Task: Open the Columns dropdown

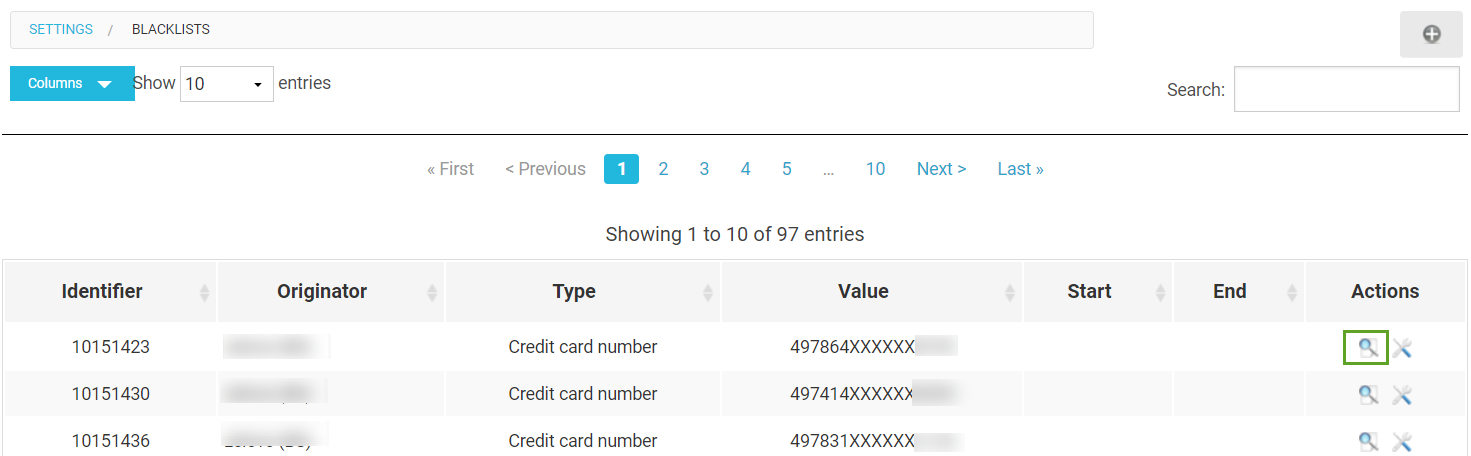Action: coord(72,84)
